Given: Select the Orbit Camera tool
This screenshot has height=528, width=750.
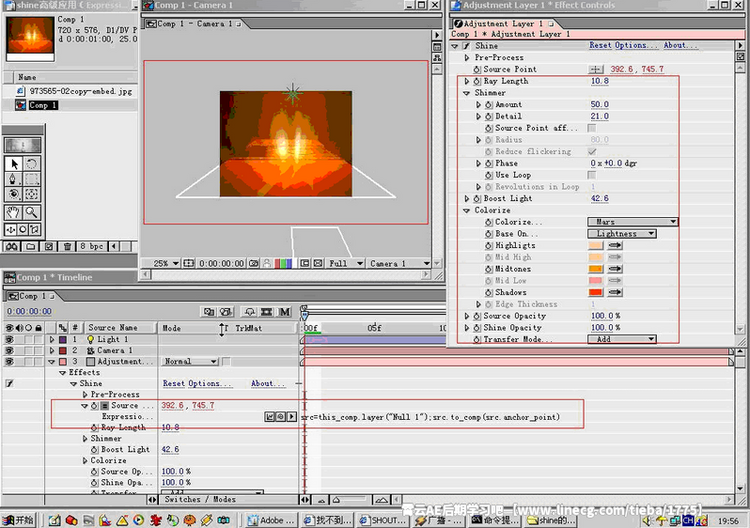Looking at the screenshot, I should [x=13, y=194].
